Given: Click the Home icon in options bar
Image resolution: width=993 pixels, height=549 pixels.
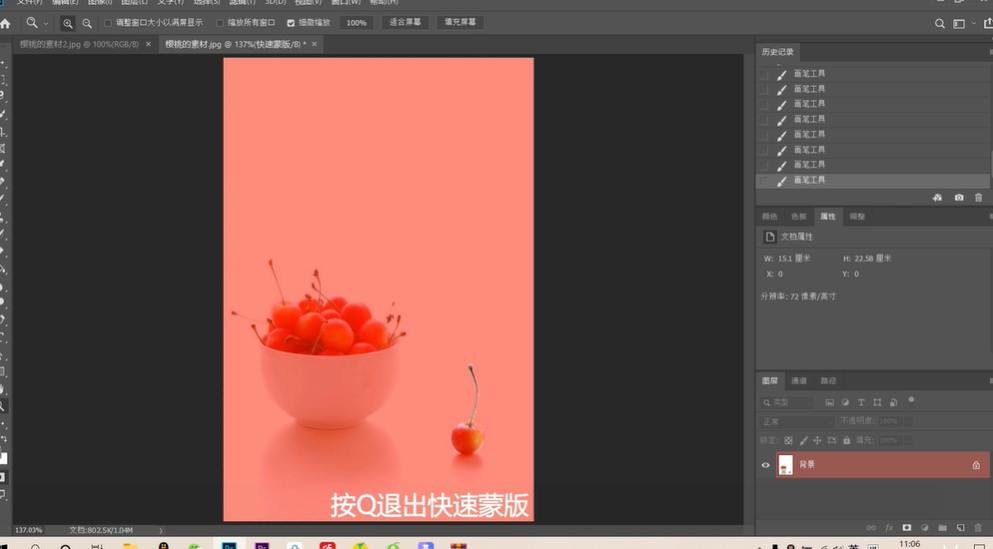Looking at the screenshot, I should tap(5, 23).
